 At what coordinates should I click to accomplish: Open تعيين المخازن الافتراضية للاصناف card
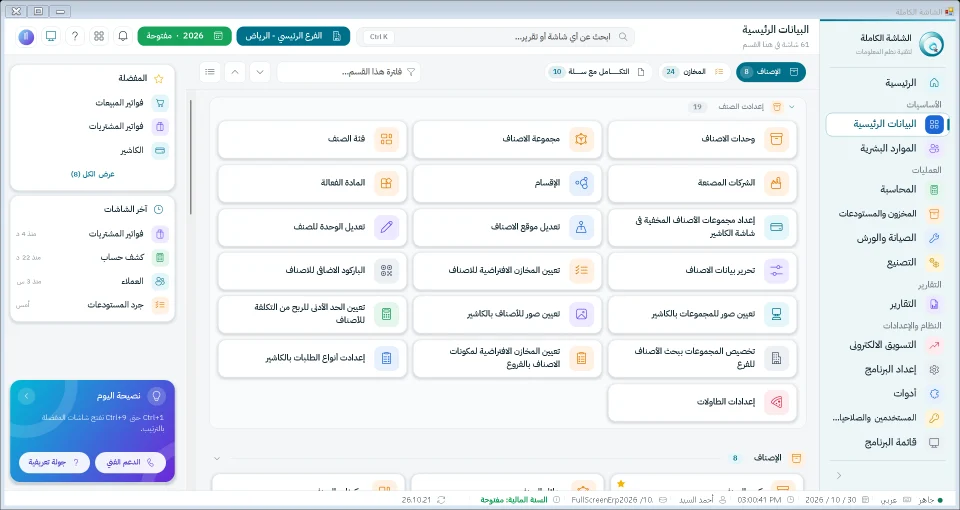coord(508,271)
